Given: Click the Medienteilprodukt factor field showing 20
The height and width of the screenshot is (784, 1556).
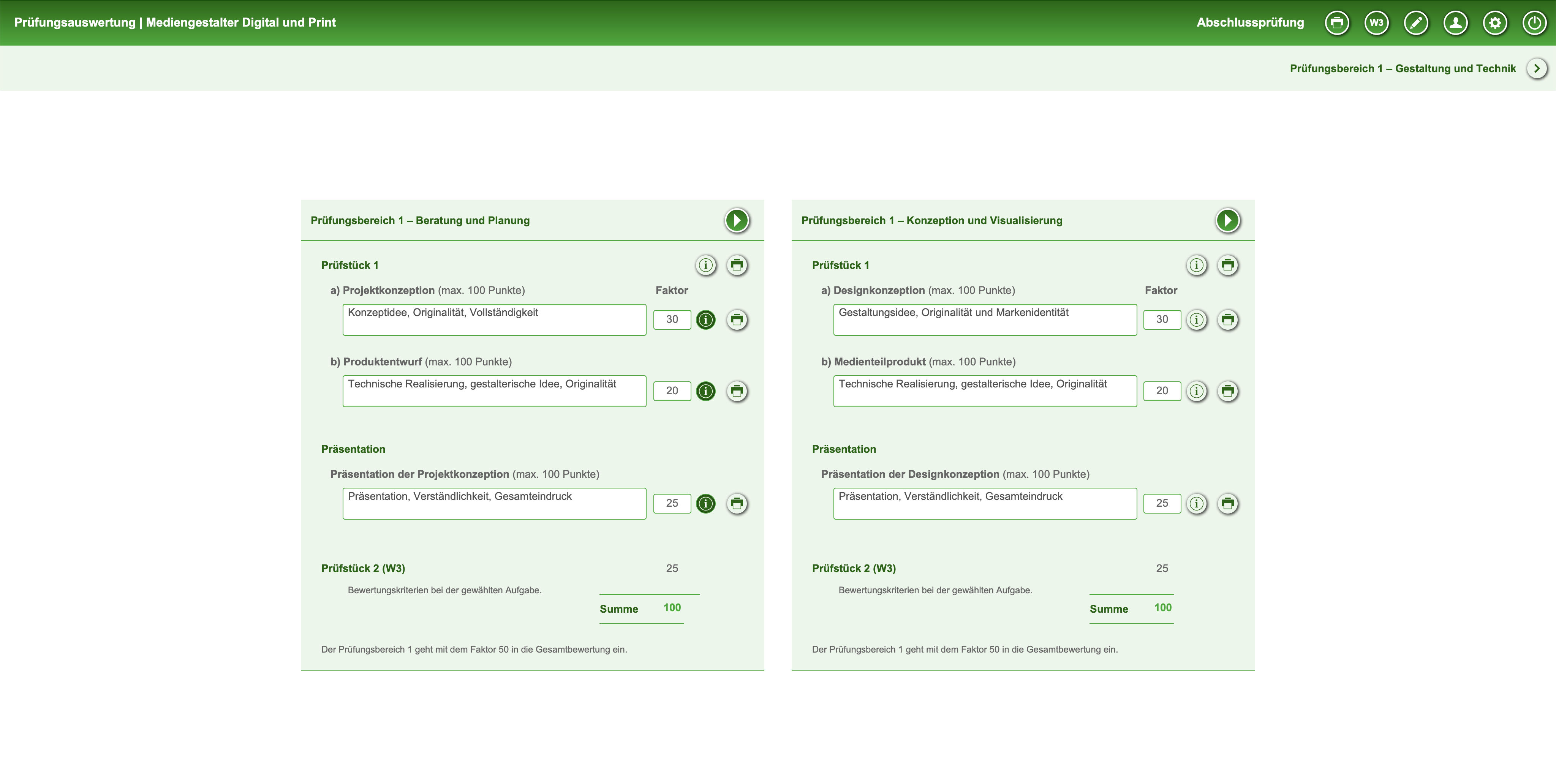Looking at the screenshot, I should (x=1162, y=391).
